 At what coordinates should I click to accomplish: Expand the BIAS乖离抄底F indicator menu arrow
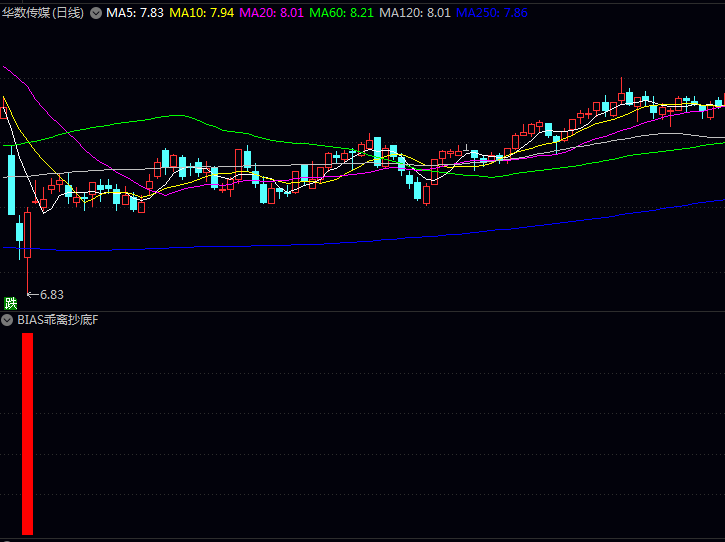pos(8,320)
